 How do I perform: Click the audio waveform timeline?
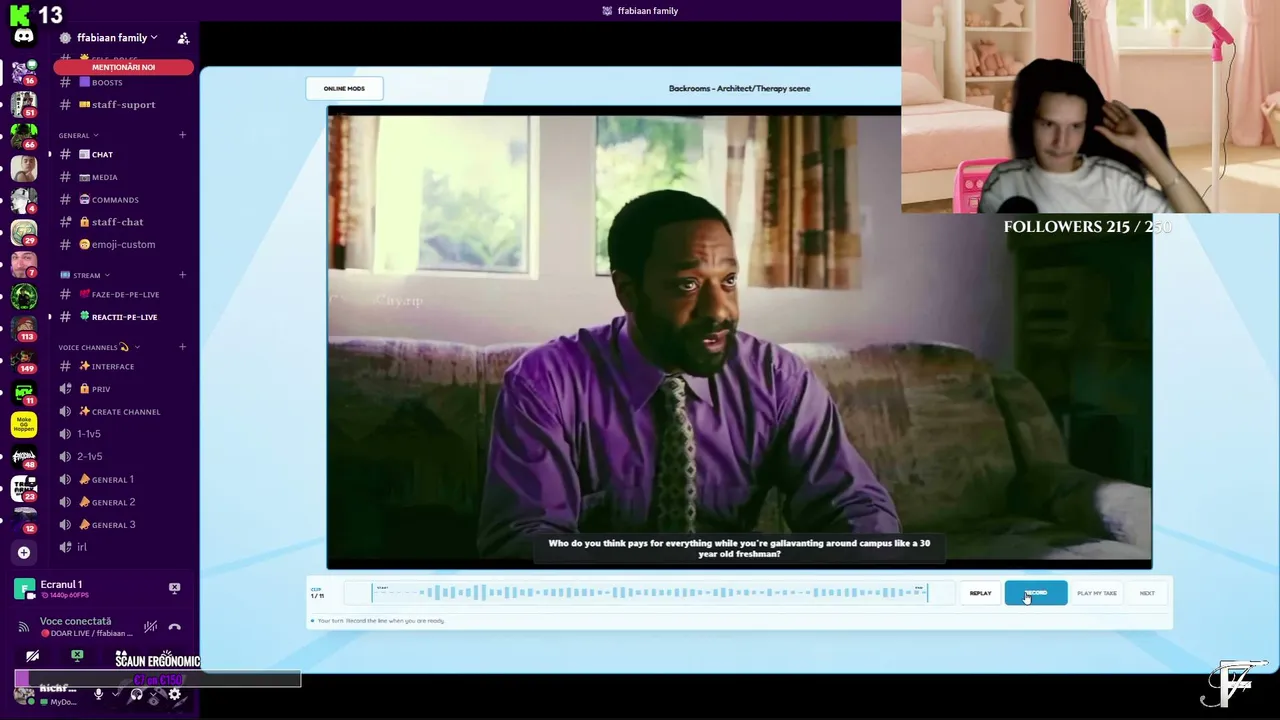pyautogui.click(x=650, y=593)
